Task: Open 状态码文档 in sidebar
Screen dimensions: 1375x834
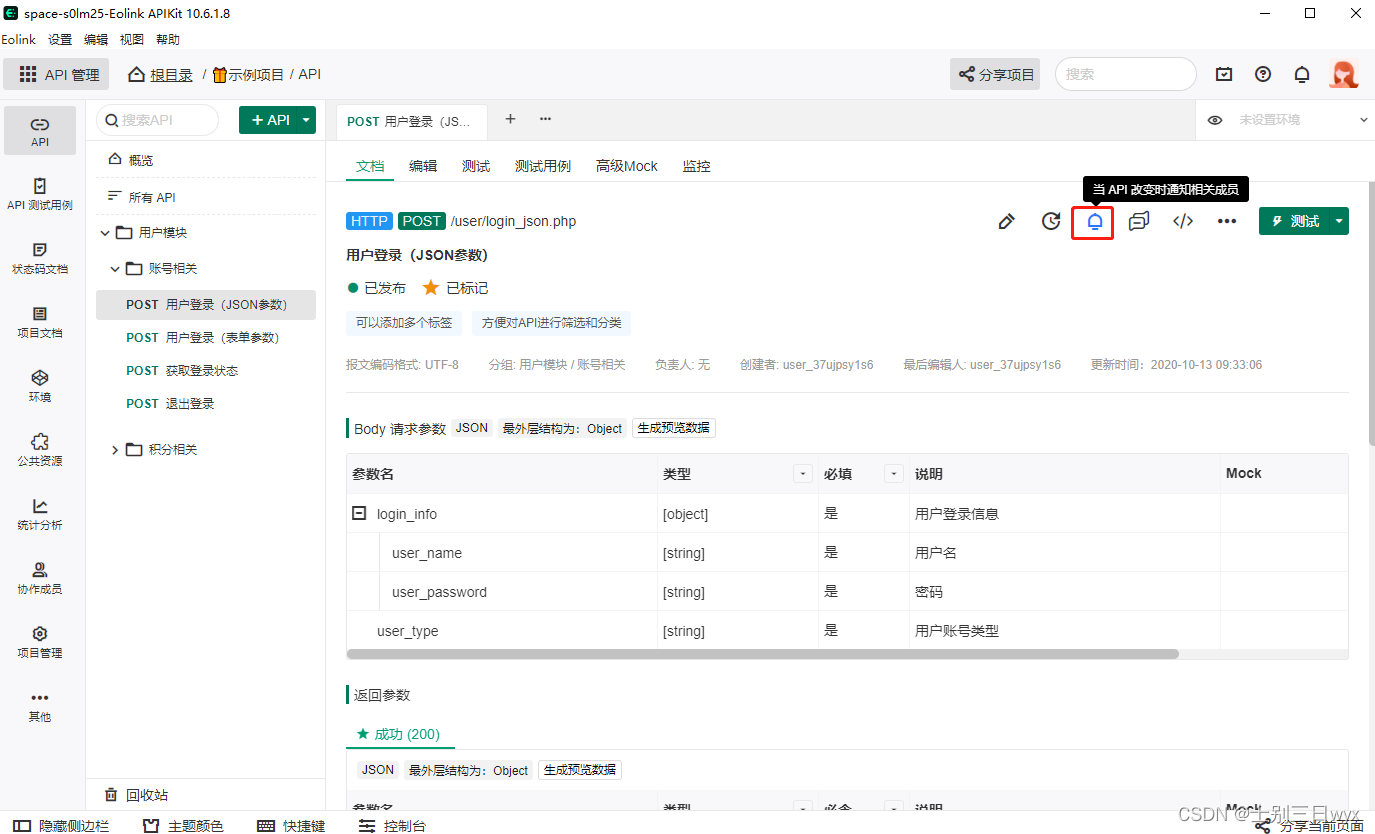Action: (x=40, y=258)
